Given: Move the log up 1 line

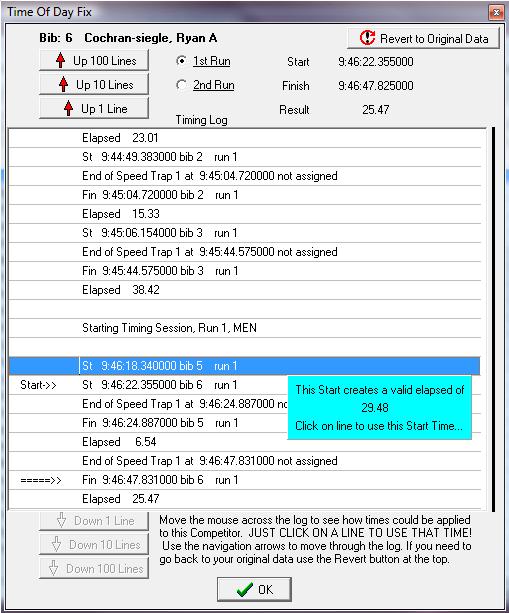Looking at the screenshot, I should click(x=94, y=108).
